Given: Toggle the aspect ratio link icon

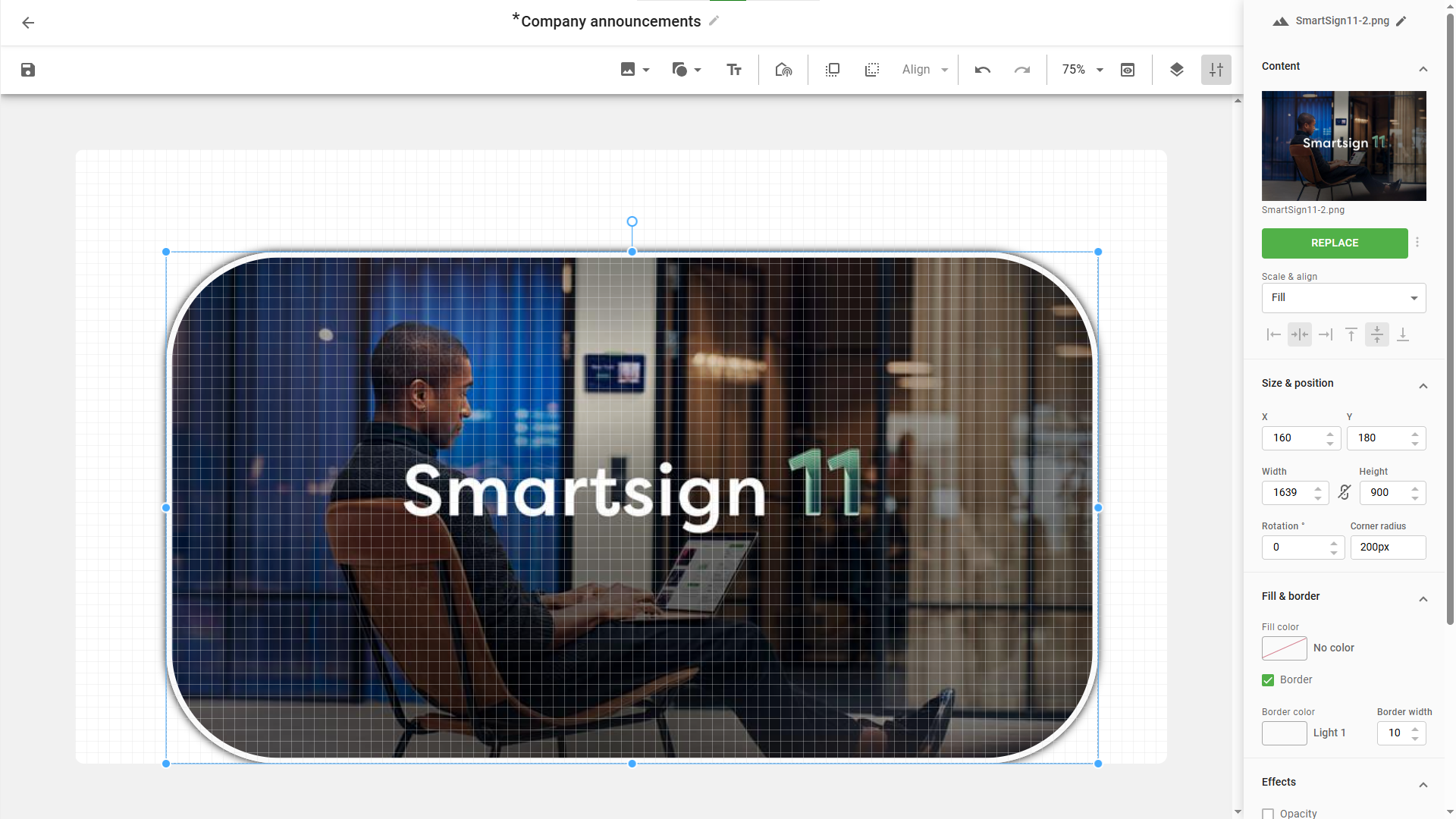Looking at the screenshot, I should pyautogui.click(x=1345, y=492).
